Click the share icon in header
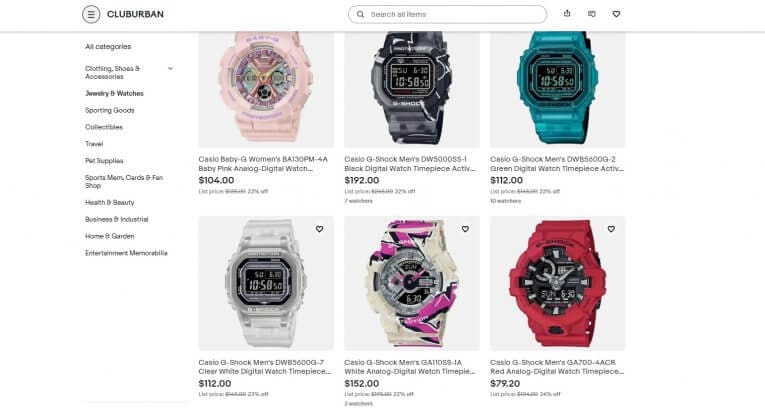Image resolution: width=765 pixels, height=408 pixels. click(x=567, y=14)
